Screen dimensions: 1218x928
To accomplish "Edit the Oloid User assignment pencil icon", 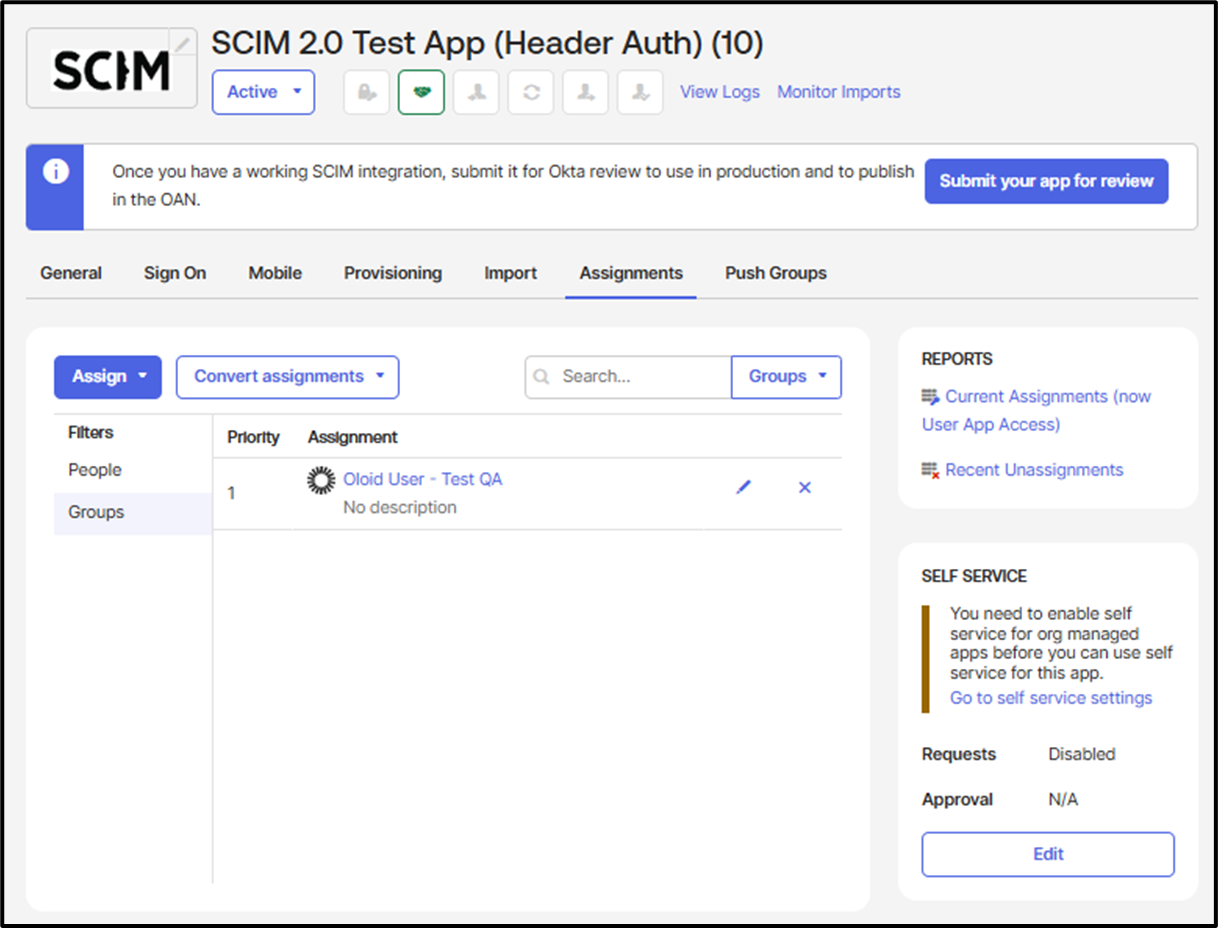I will [743, 487].
